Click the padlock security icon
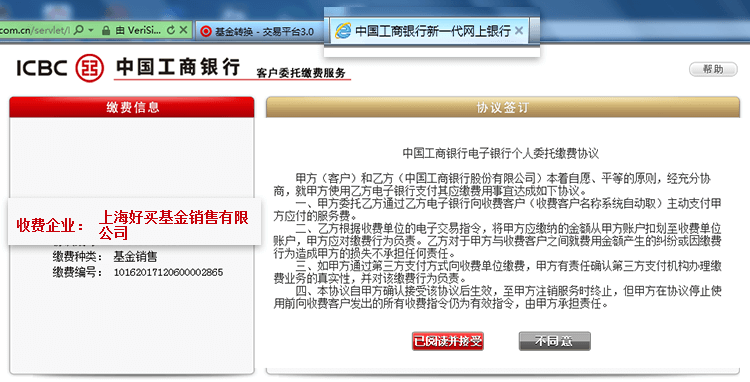The image size is (750, 382). [x=106, y=31]
